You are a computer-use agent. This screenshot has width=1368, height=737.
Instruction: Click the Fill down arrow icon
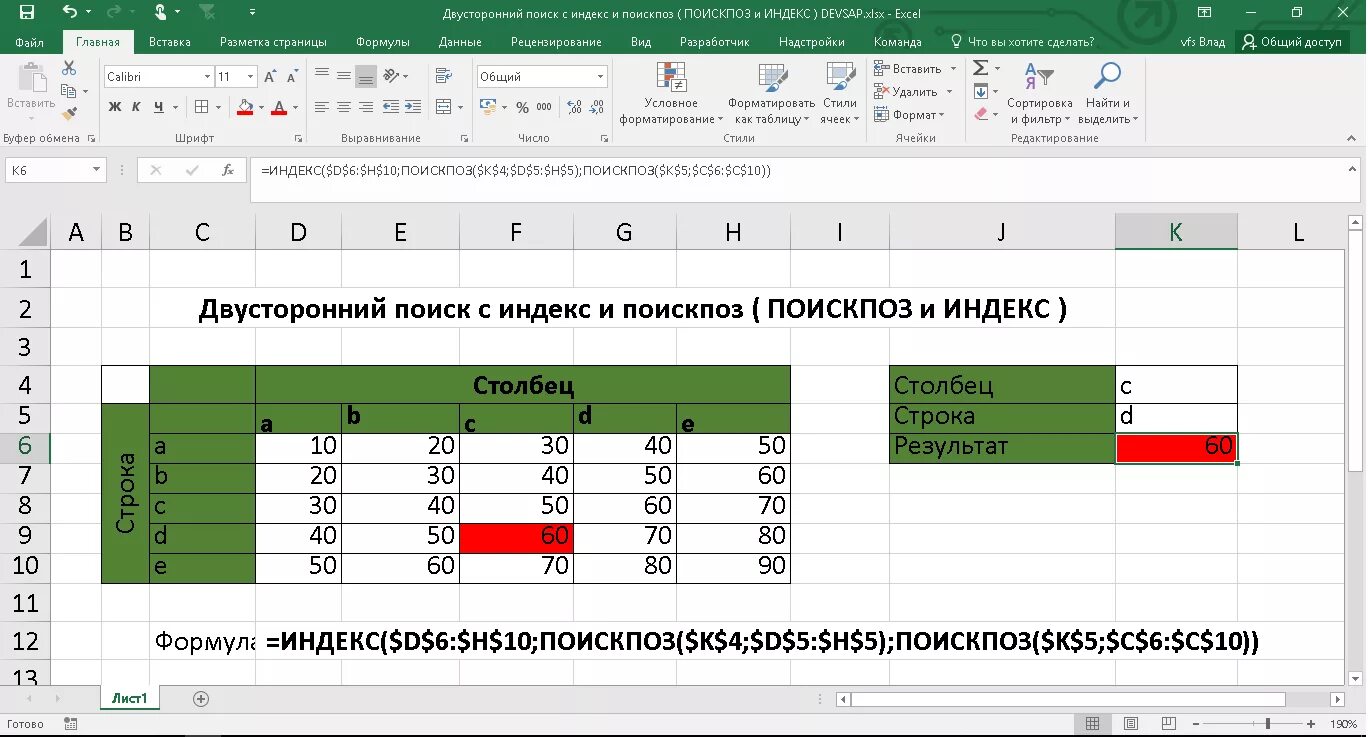point(980,91)
